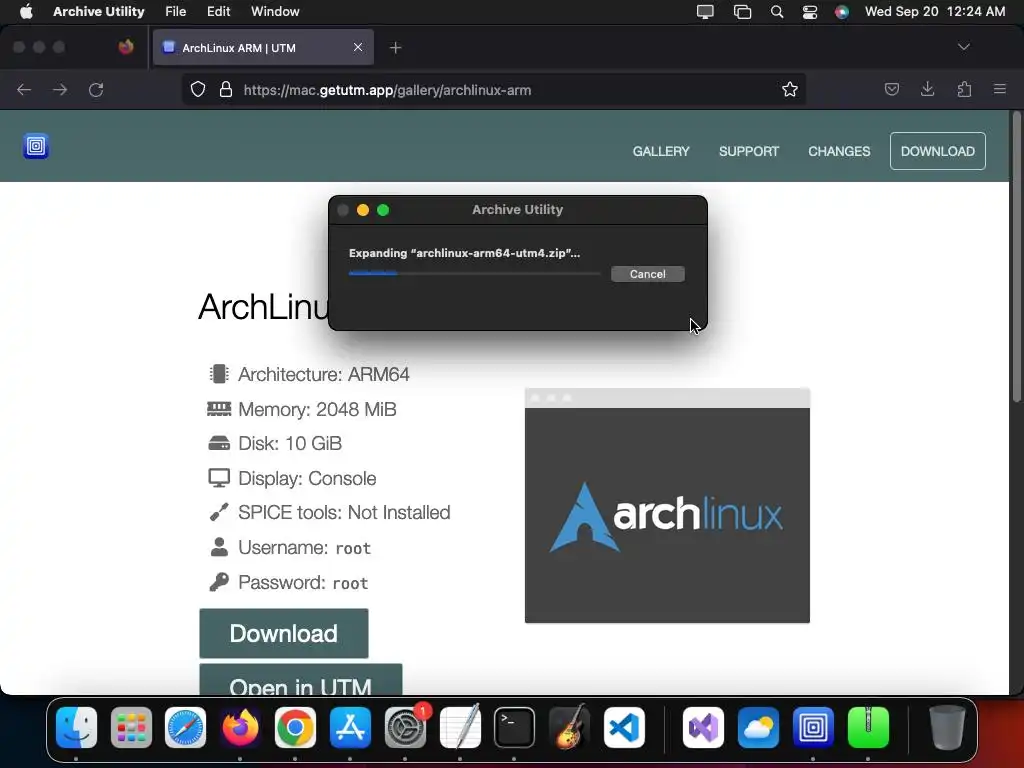Open SUPPORT in site navigation
Image resolution: width=1024 pixels, height=768 pixels.
click(x=749, y=152)
